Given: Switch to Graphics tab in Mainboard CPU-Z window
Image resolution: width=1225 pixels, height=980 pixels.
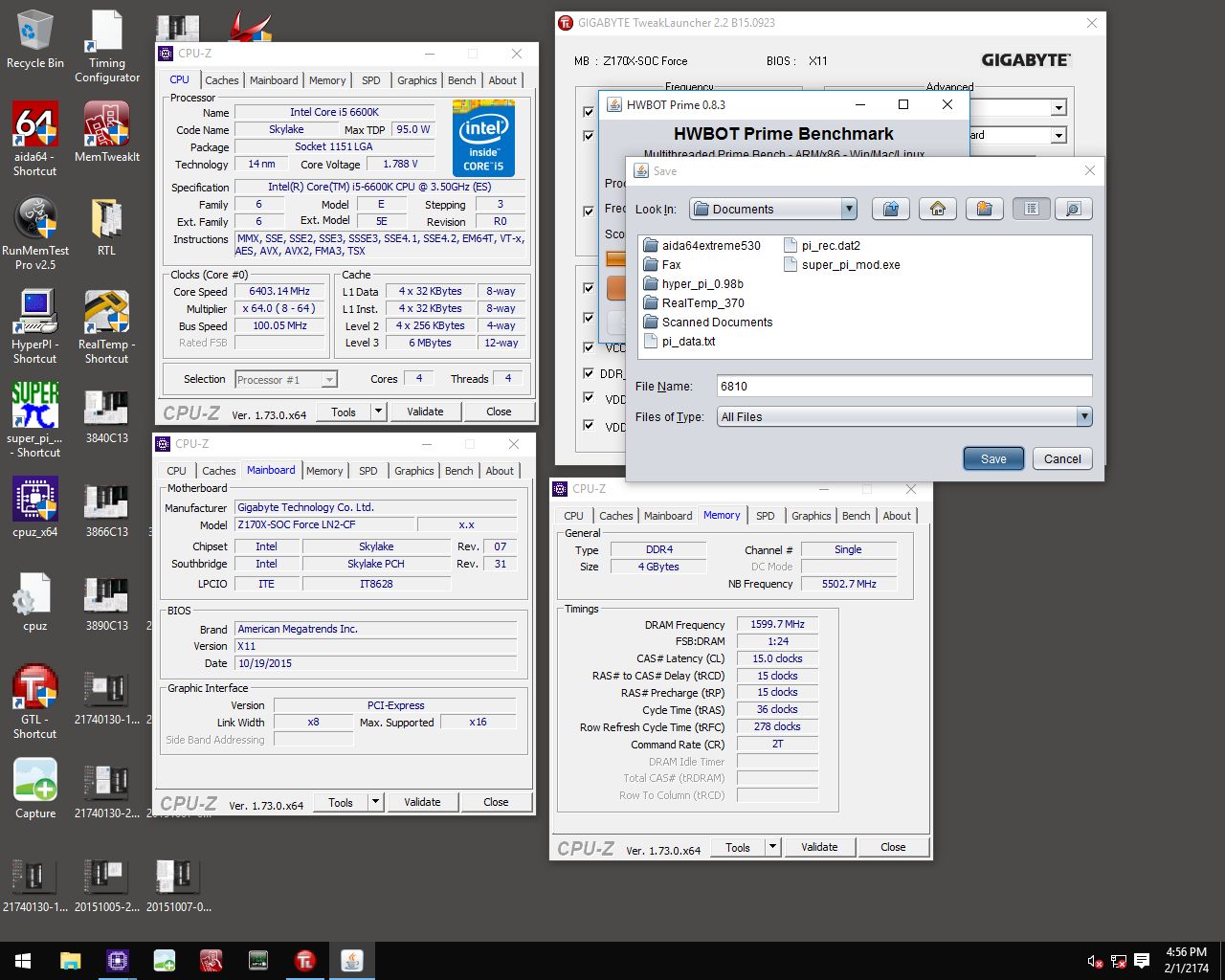Looking at the screenshot, I should [413, 471].
